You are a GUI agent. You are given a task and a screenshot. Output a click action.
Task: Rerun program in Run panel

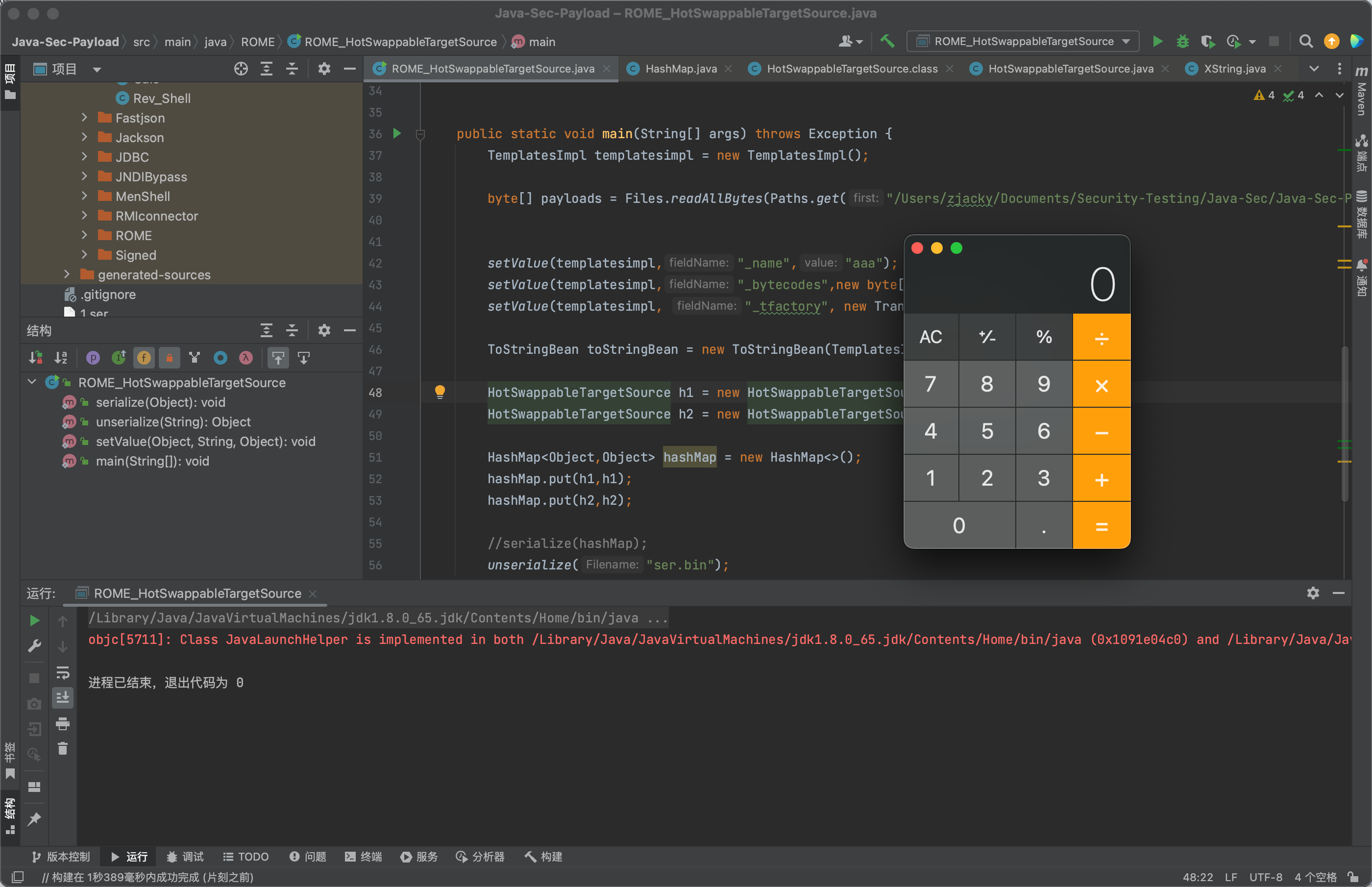coord(34,620)
